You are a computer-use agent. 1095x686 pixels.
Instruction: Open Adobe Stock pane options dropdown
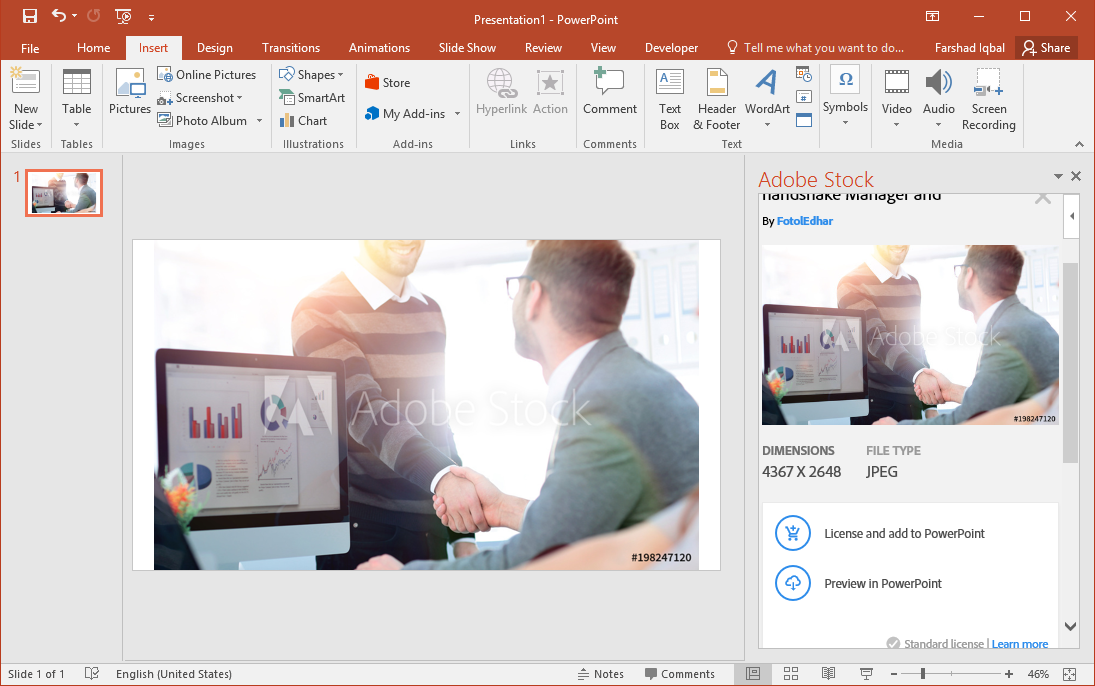(x=1058, y=177)
